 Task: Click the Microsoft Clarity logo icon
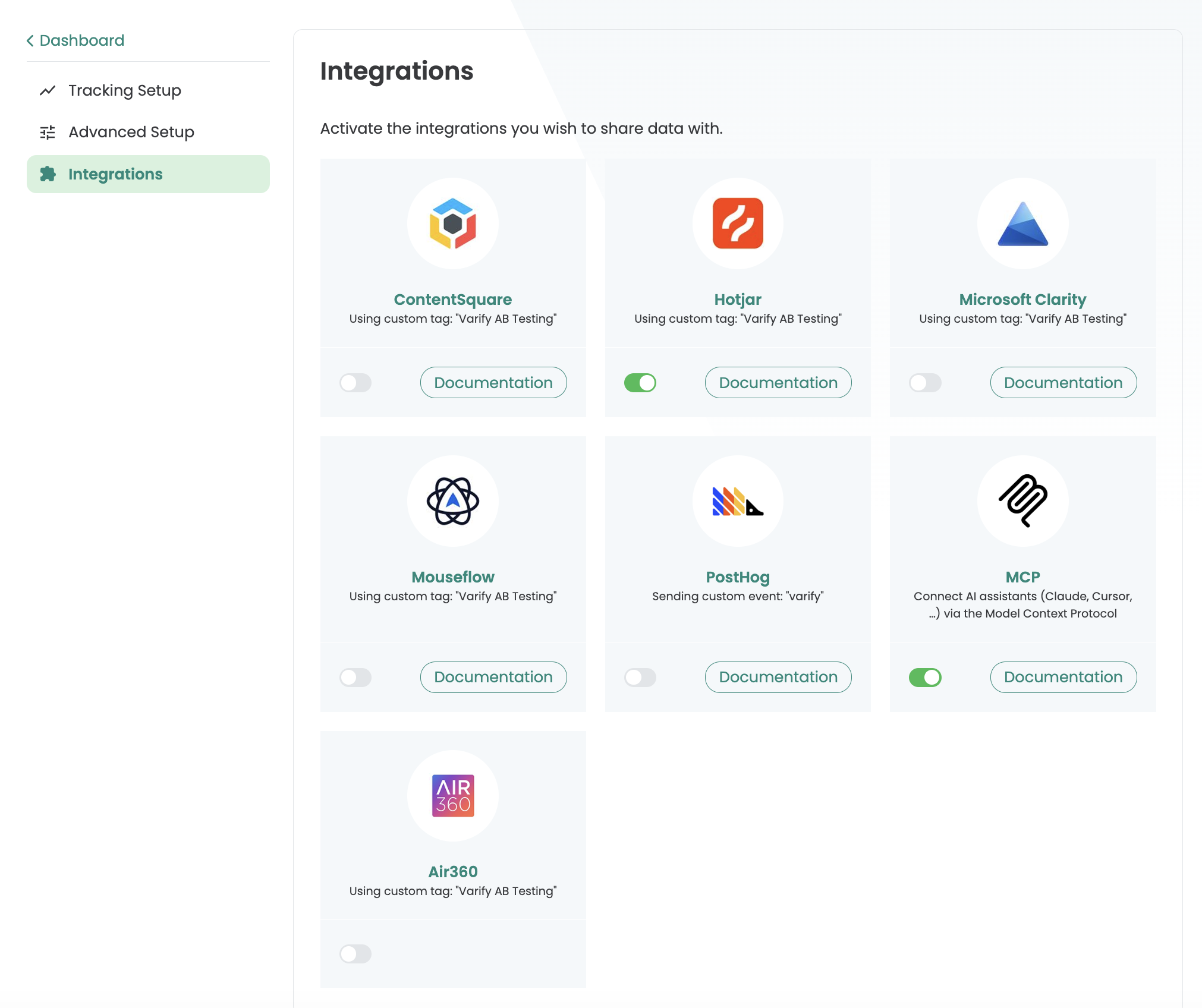click(x=1022, y=224)
